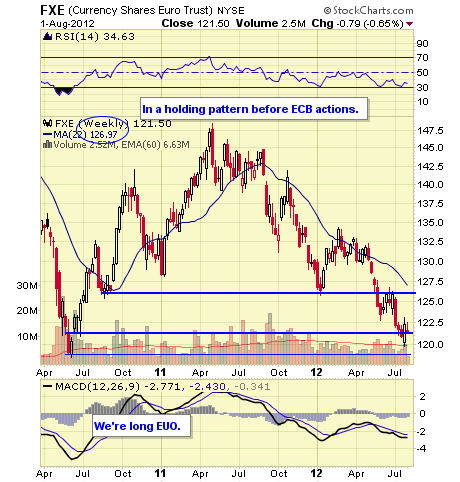Click the volume bars legend icon
The image size is (460, 482).
(x=48, y=144)
